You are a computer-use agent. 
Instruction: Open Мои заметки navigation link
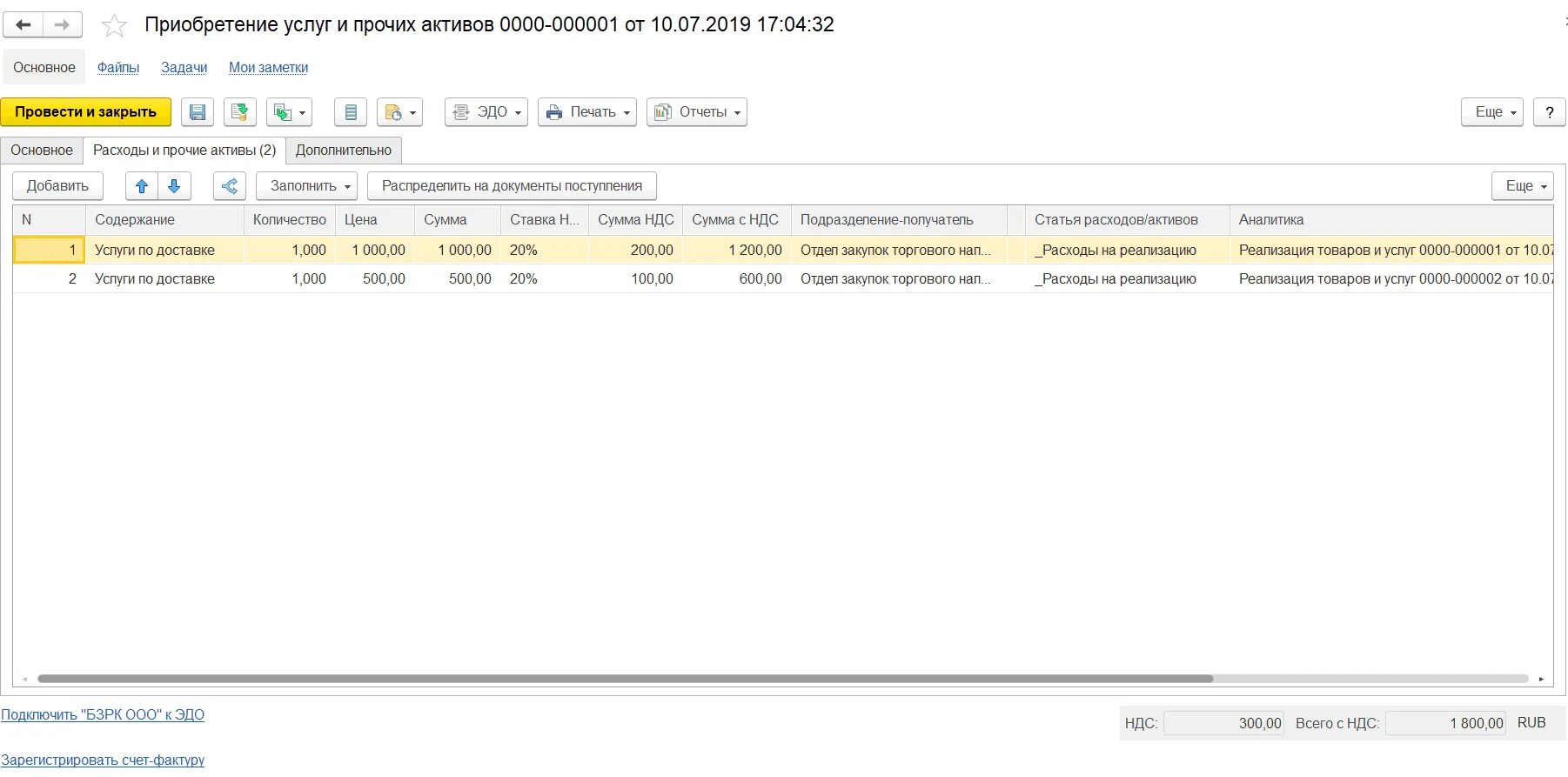[268, 68]
